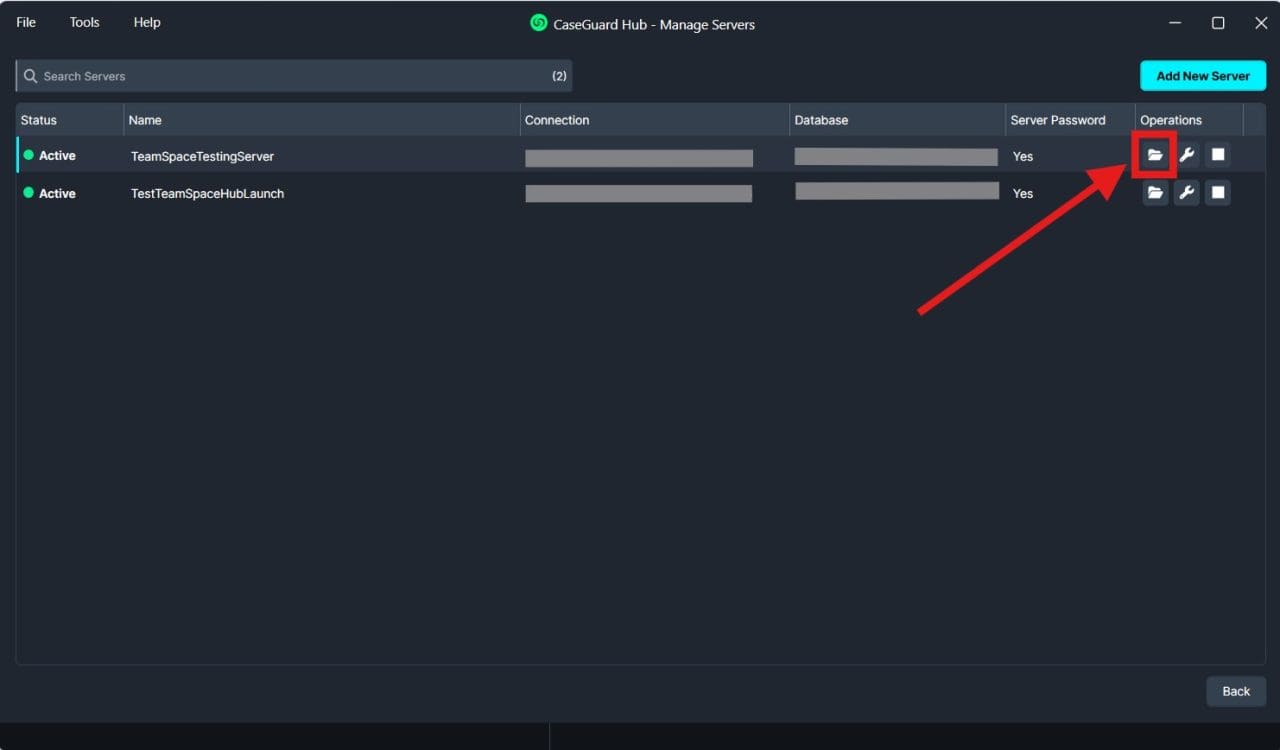Click the magnifier icon in search bar
The height and width of the screenshot is (750, 1280).
pyautogui.click(x=30, y=76)
